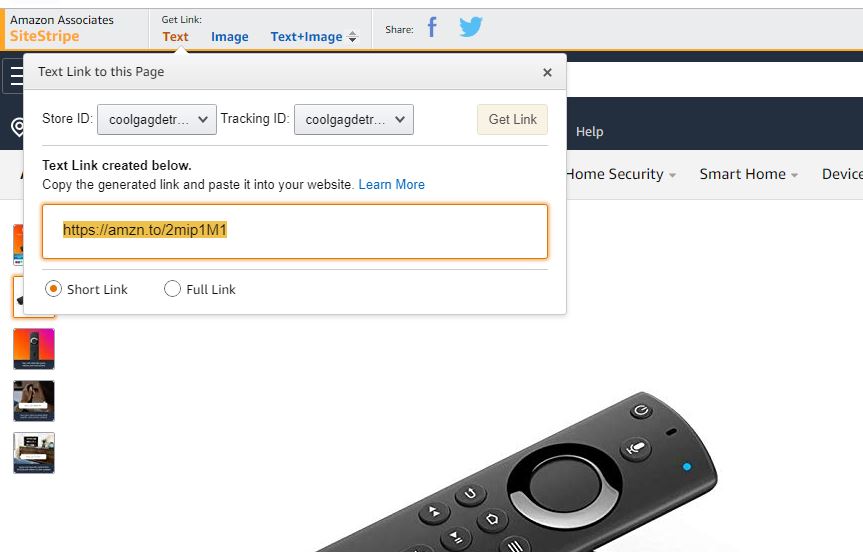Open the Tracking ID dropdown
863x552 pixels.
[354, 119]
